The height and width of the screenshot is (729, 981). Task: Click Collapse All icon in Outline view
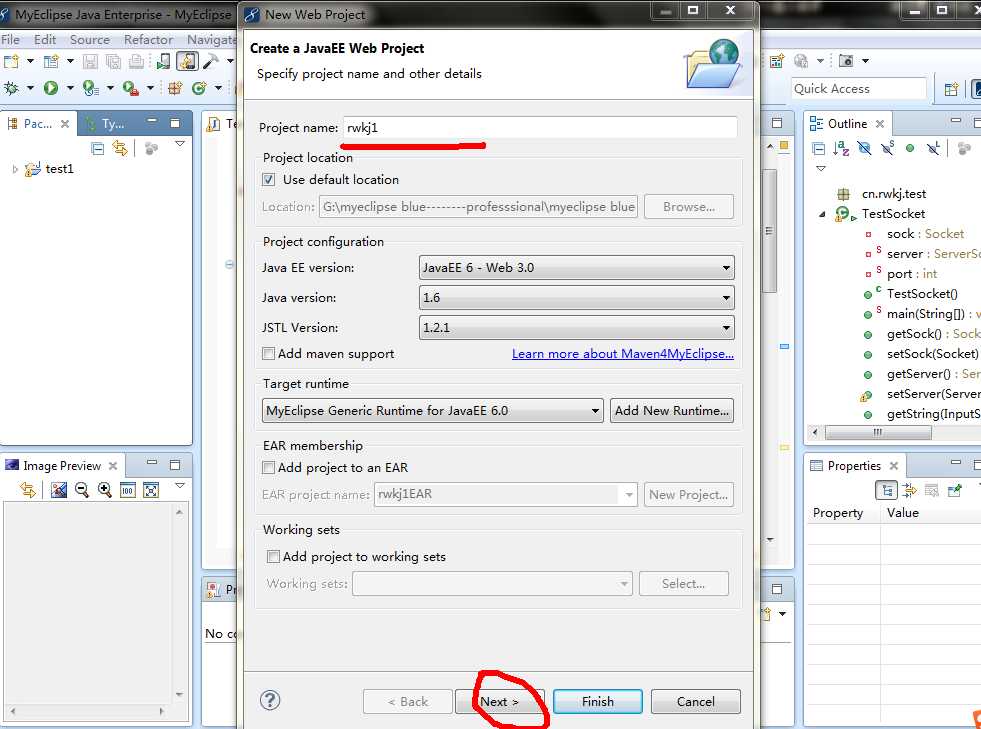tap(818, 148)
